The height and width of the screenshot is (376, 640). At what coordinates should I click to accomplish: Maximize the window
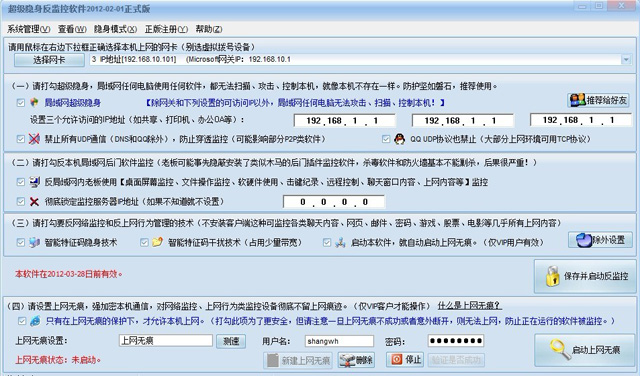click(x=599, y=6)
